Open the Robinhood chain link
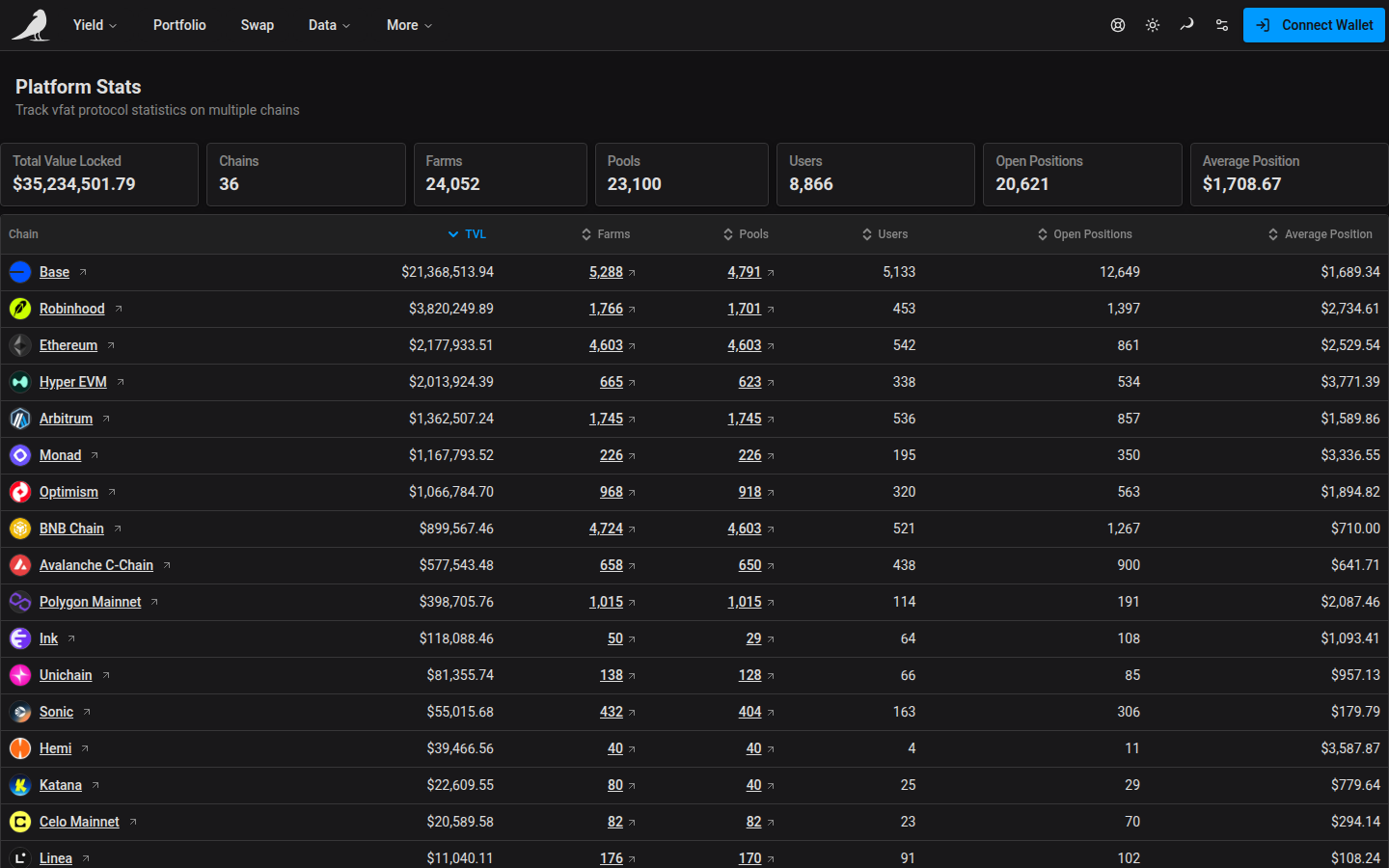1389x868 pixels. [71, 309]
